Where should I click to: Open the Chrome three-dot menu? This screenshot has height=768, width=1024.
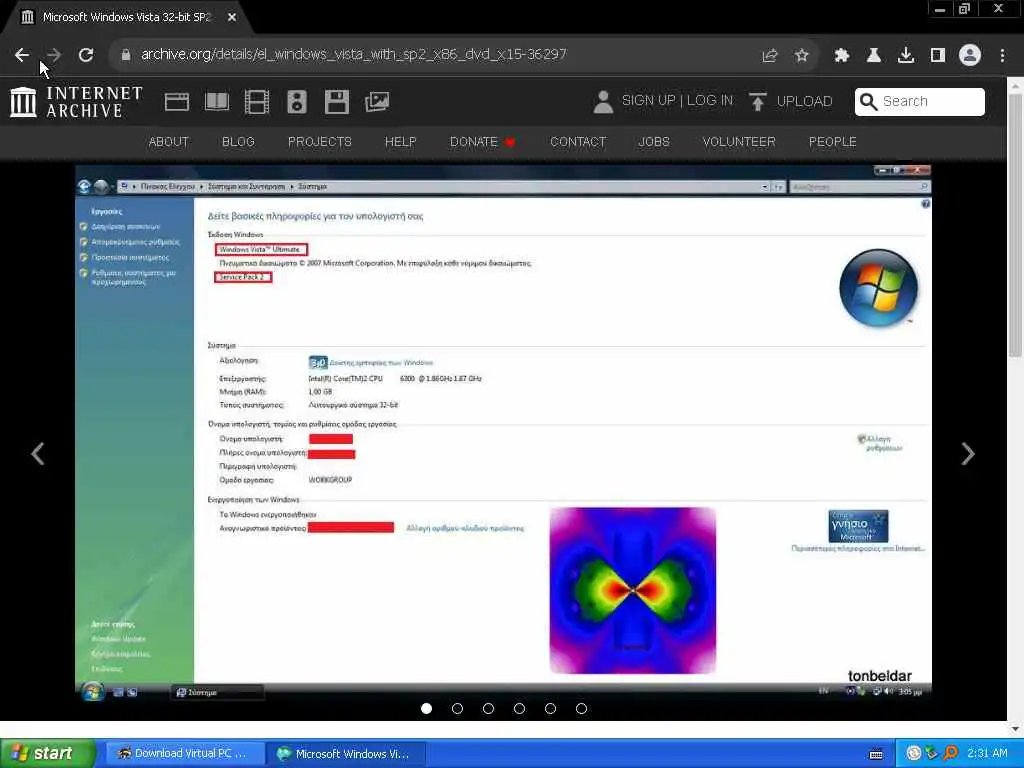[1002, 56]
